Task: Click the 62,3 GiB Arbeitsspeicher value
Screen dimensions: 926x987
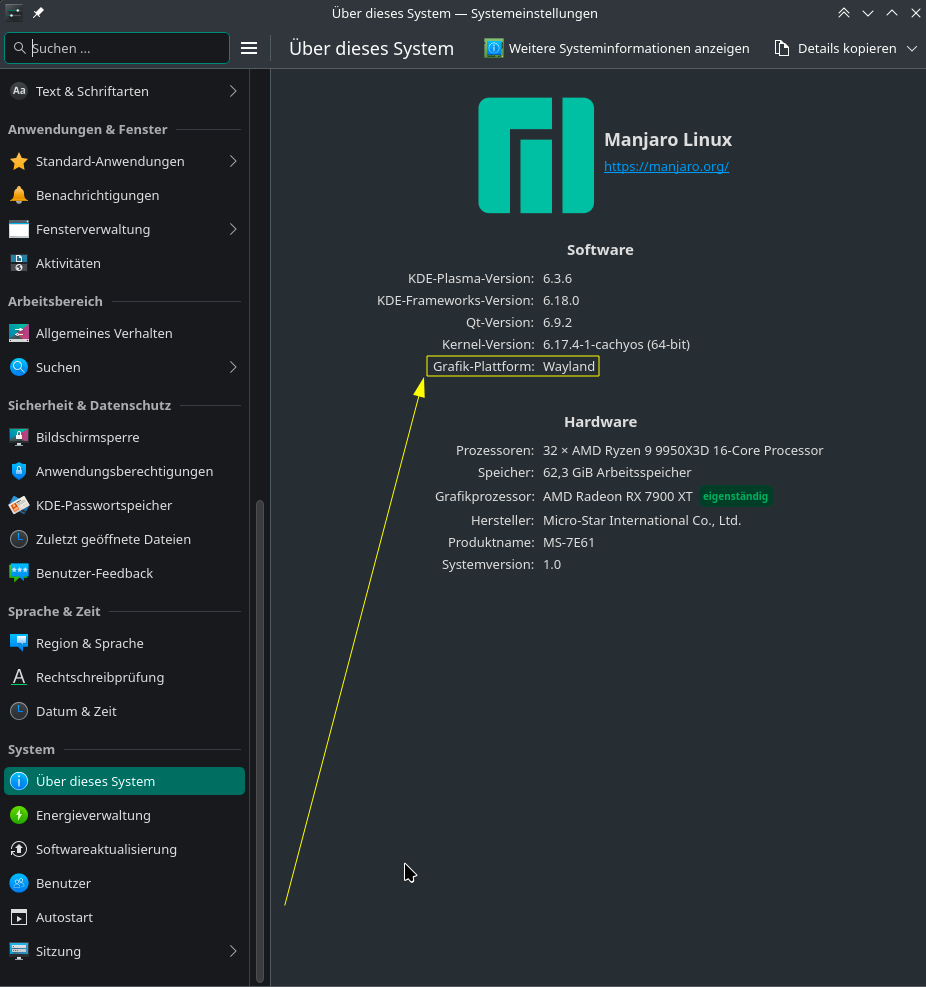Action: pos(617,472)
